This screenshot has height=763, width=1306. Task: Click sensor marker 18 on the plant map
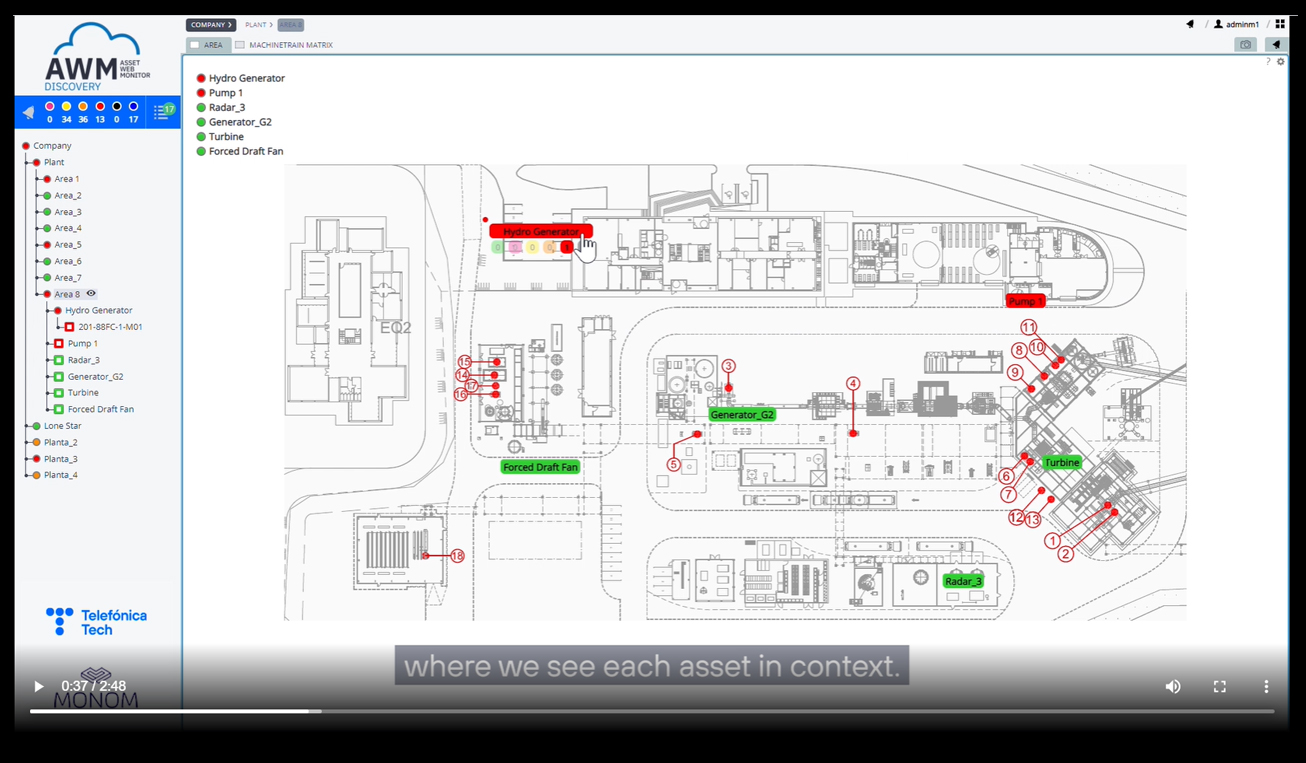point(457,556)
